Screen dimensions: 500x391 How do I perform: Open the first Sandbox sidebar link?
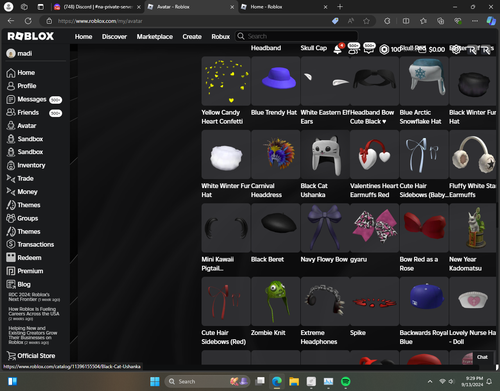tap(25, 139)
